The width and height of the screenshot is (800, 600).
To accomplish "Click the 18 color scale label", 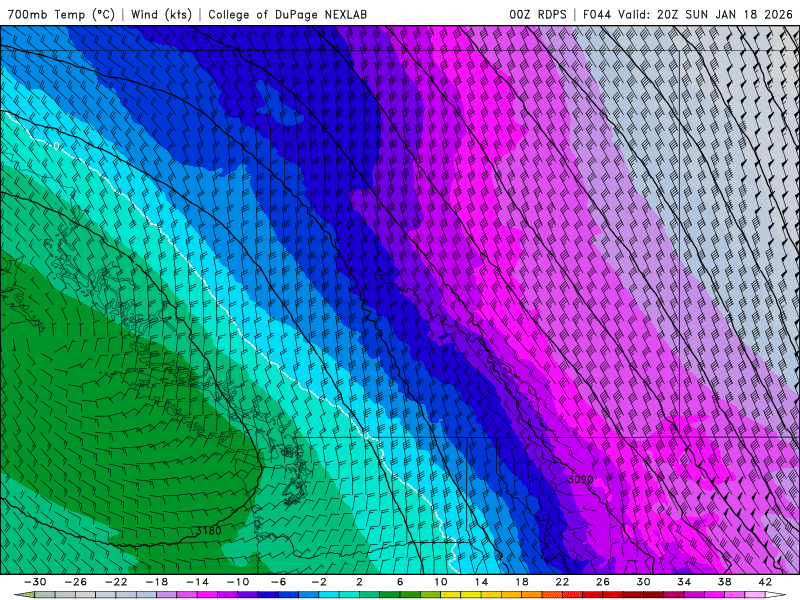I will (x=522, y=582).
